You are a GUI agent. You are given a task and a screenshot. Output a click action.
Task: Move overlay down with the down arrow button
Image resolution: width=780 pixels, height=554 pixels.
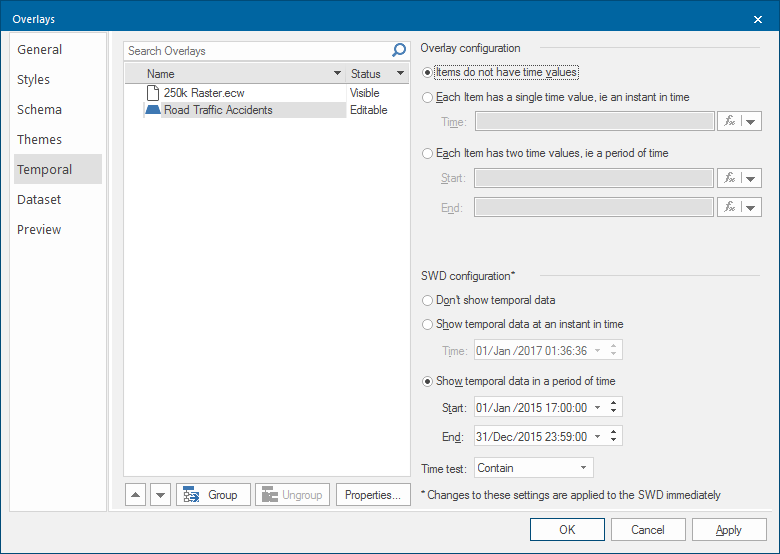[x=160, y=495]
